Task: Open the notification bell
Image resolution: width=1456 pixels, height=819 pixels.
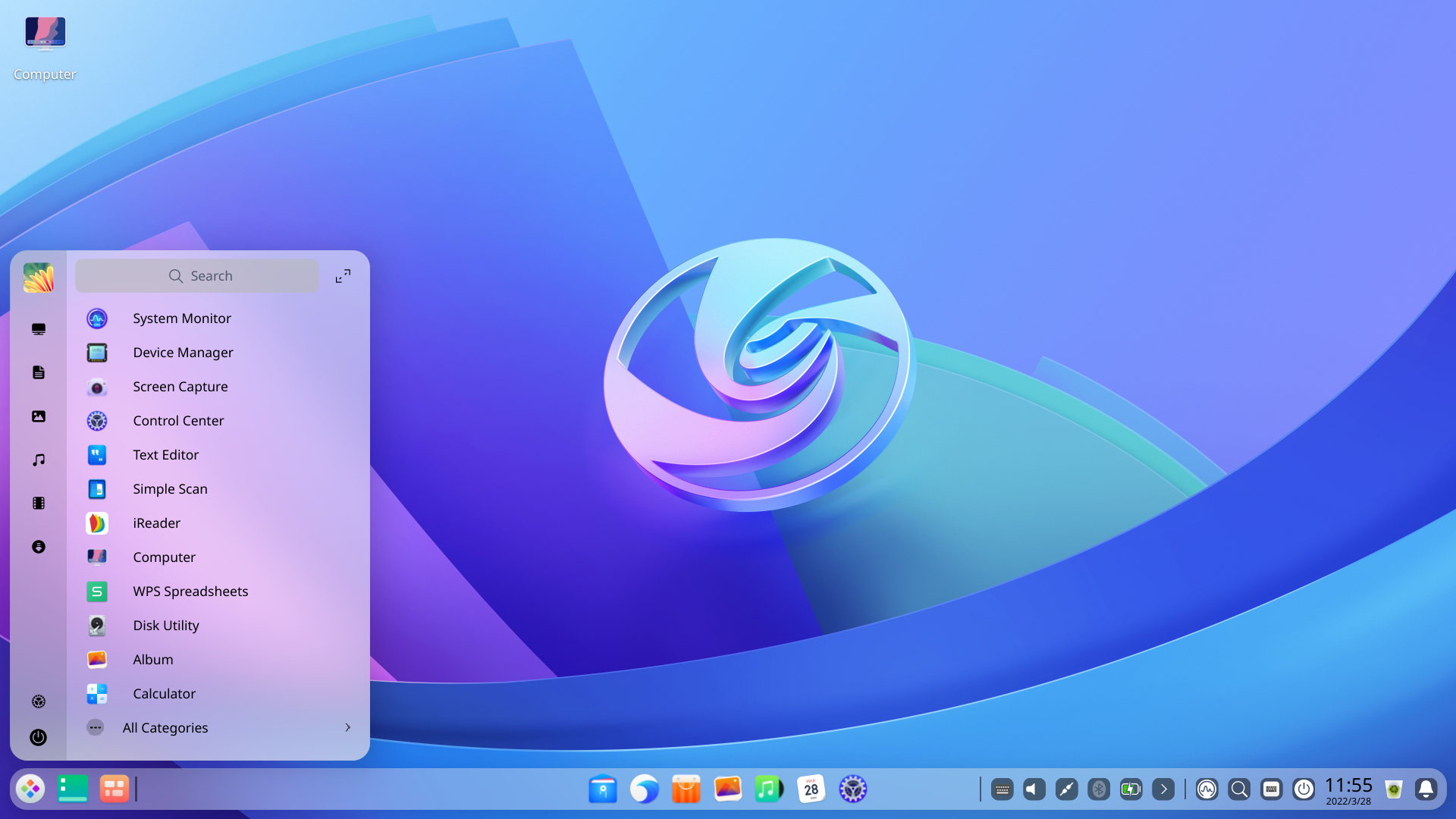Action: pyautogui.click(x=1426, y=789)
